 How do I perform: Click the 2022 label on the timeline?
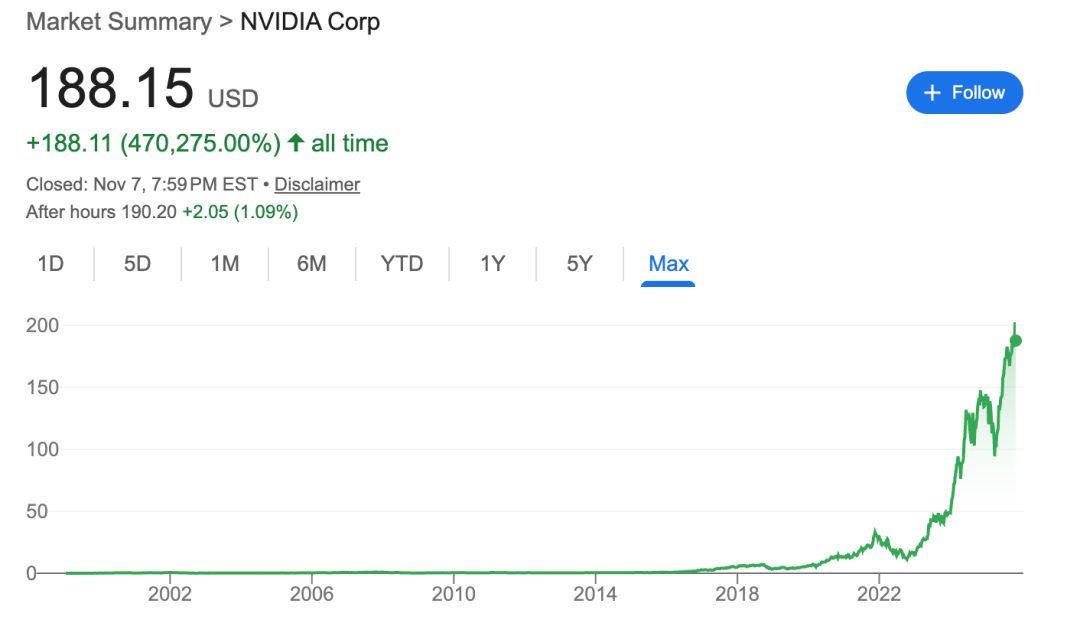(879, 594)
